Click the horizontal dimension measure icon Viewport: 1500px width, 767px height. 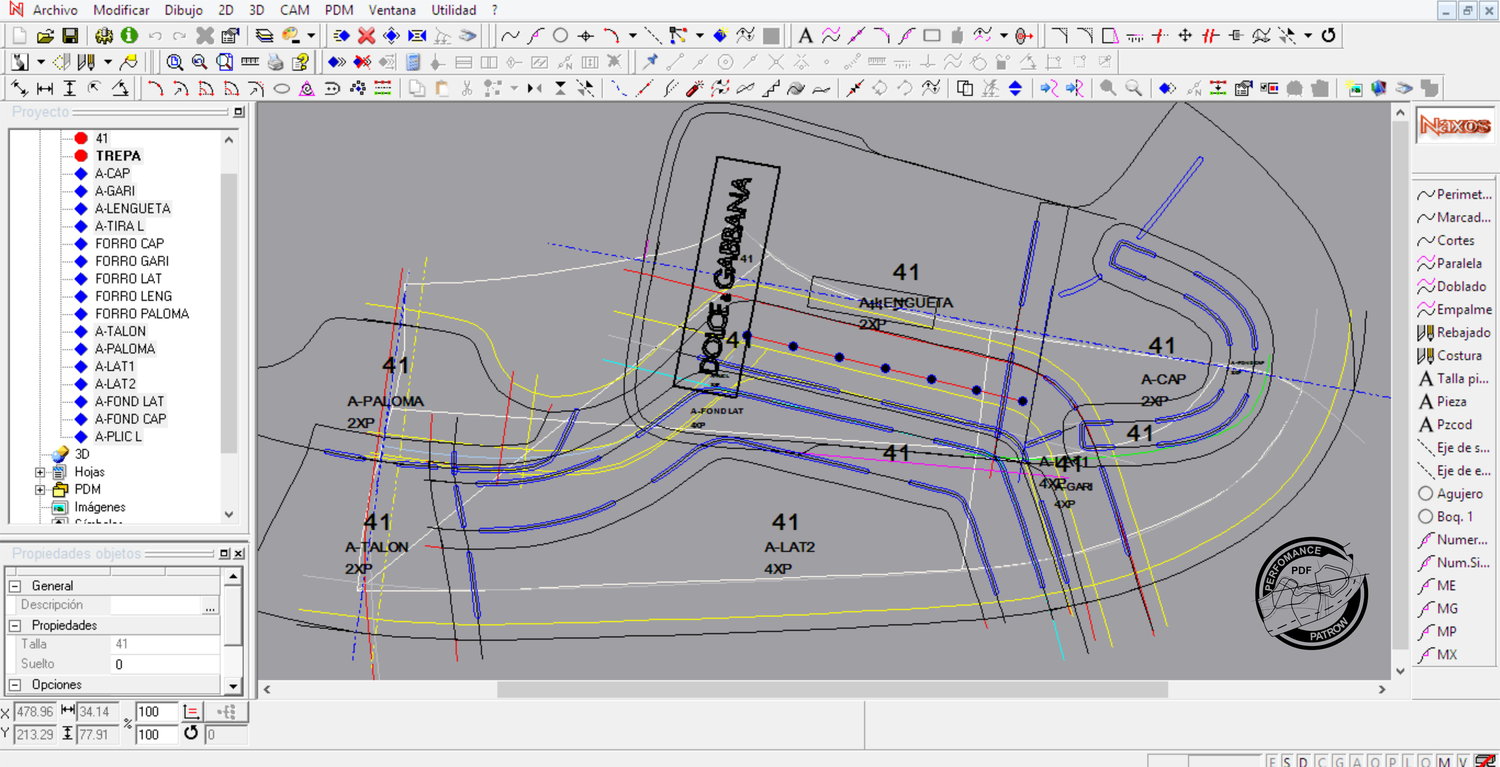[x=45, y=88]
